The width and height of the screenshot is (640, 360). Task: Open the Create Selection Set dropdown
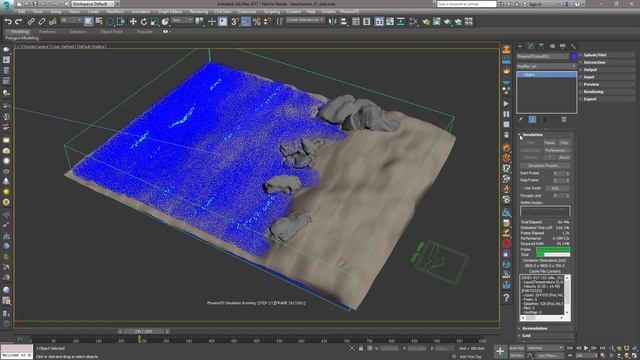[x=305, y=20]
